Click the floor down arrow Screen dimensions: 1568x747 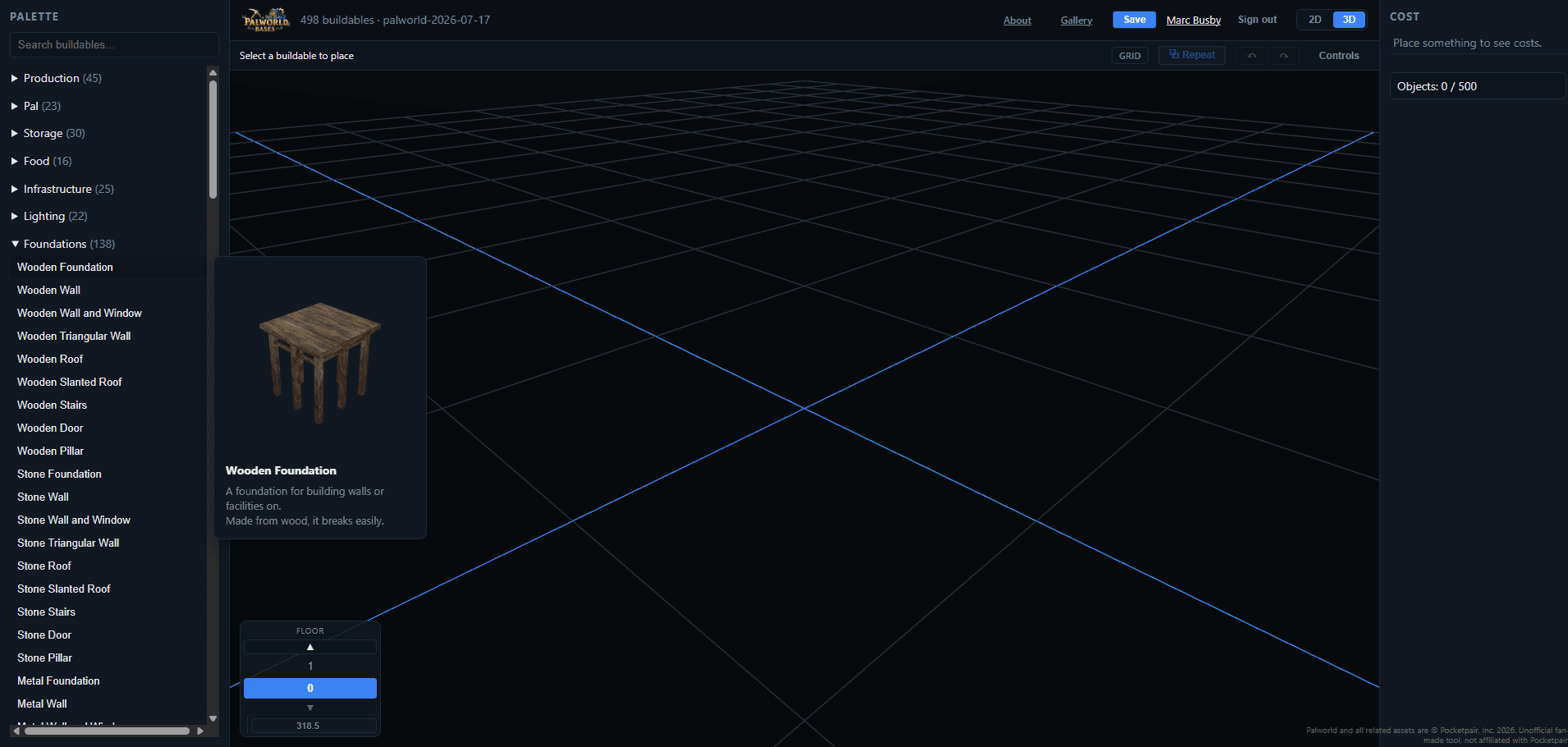(x=310, y=708)
